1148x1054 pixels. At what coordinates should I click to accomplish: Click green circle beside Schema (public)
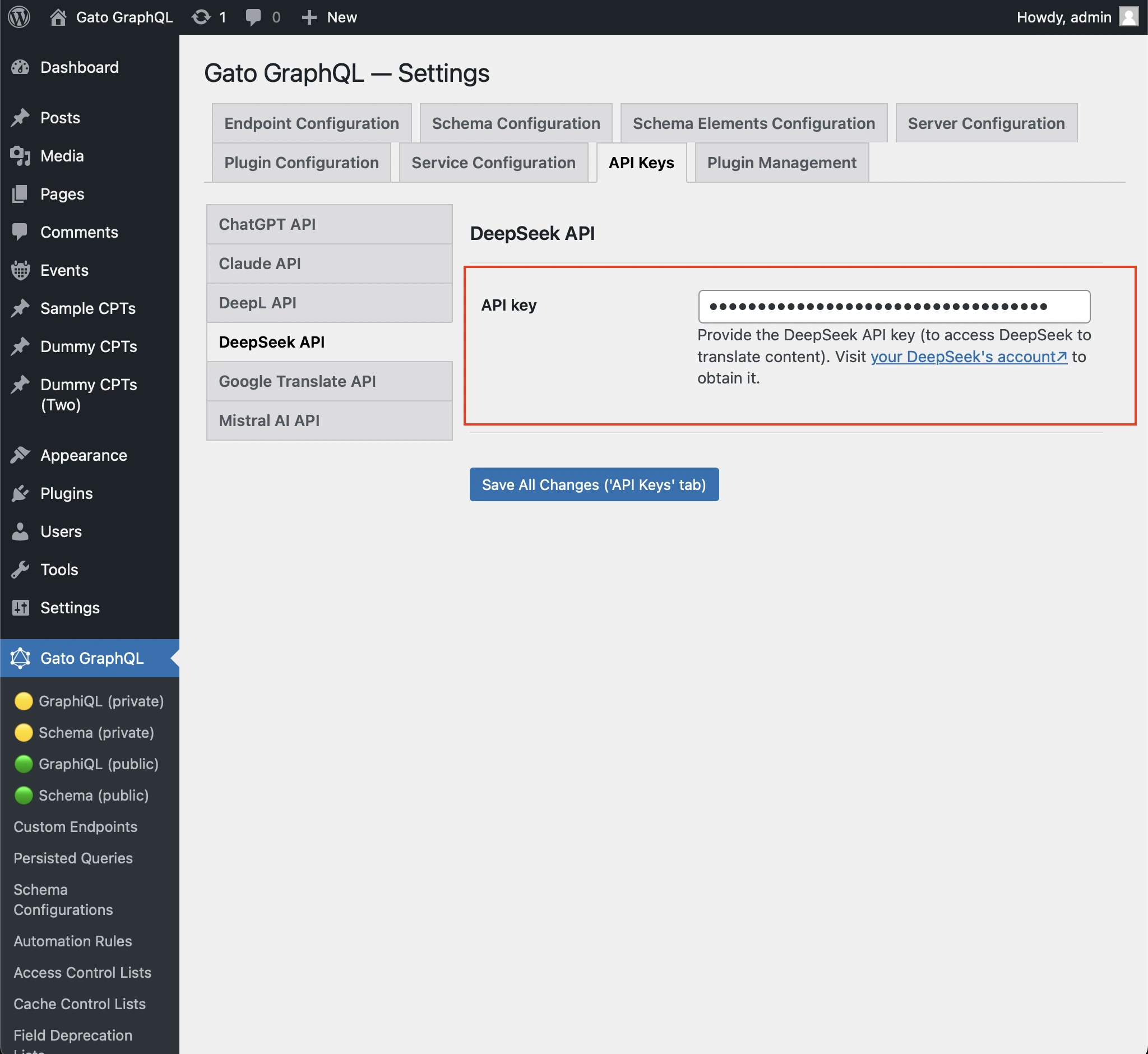(24, 795)
